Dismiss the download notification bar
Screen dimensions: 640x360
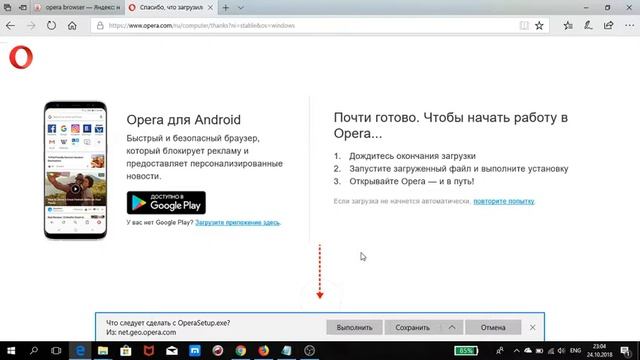pos(533,327)
